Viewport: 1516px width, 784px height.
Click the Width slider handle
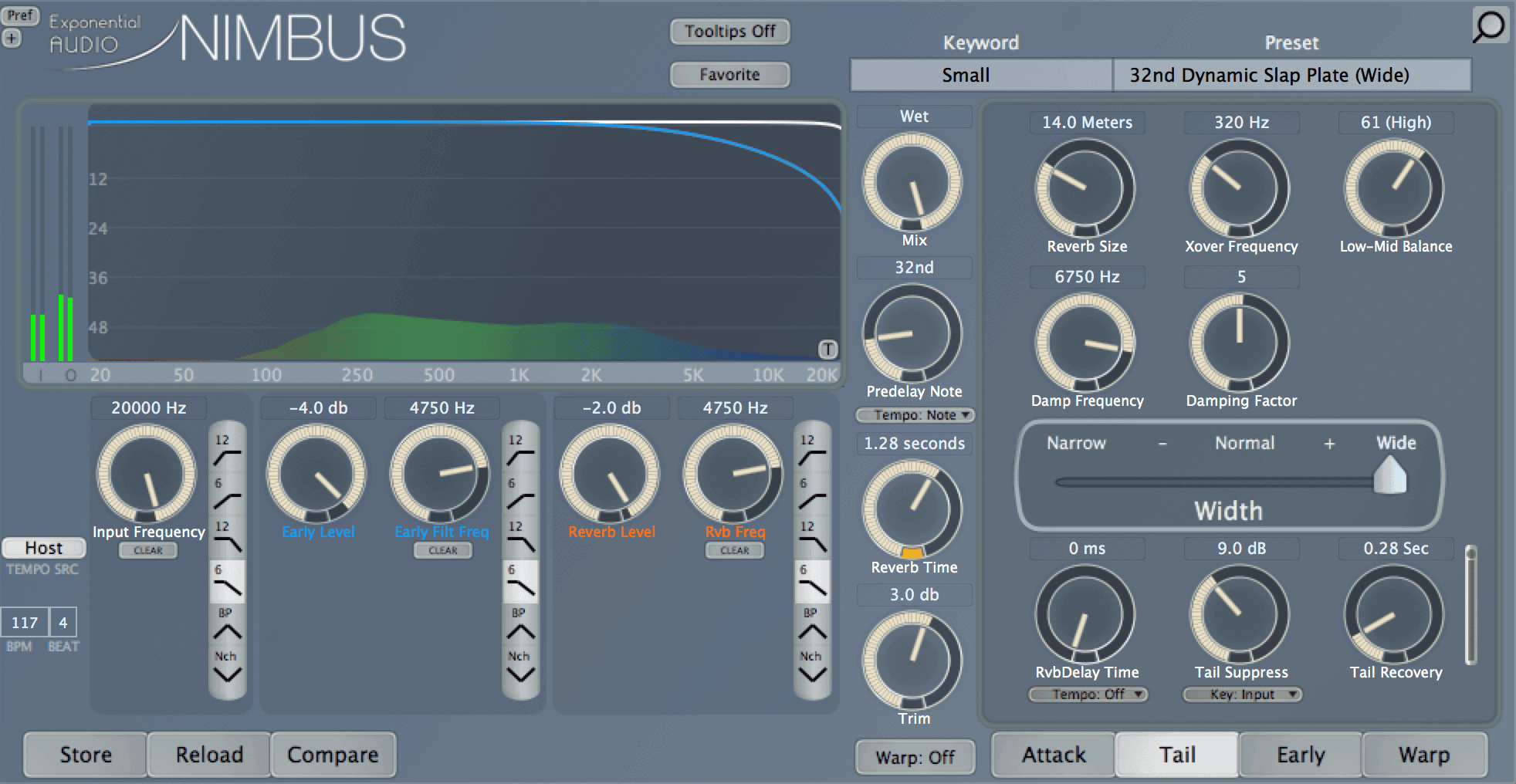point(1390,475)
